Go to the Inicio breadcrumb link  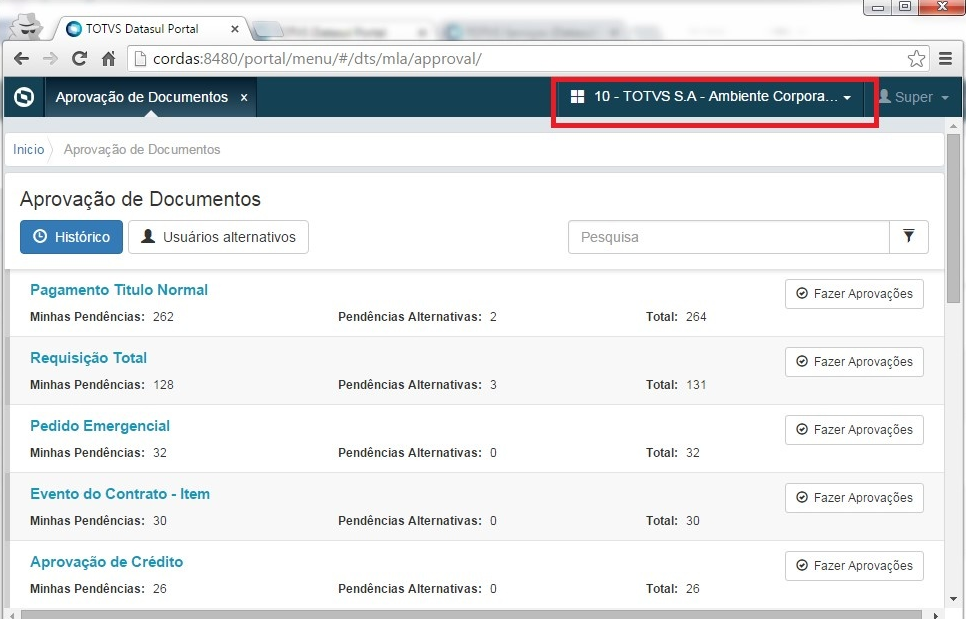coord(28,149)
